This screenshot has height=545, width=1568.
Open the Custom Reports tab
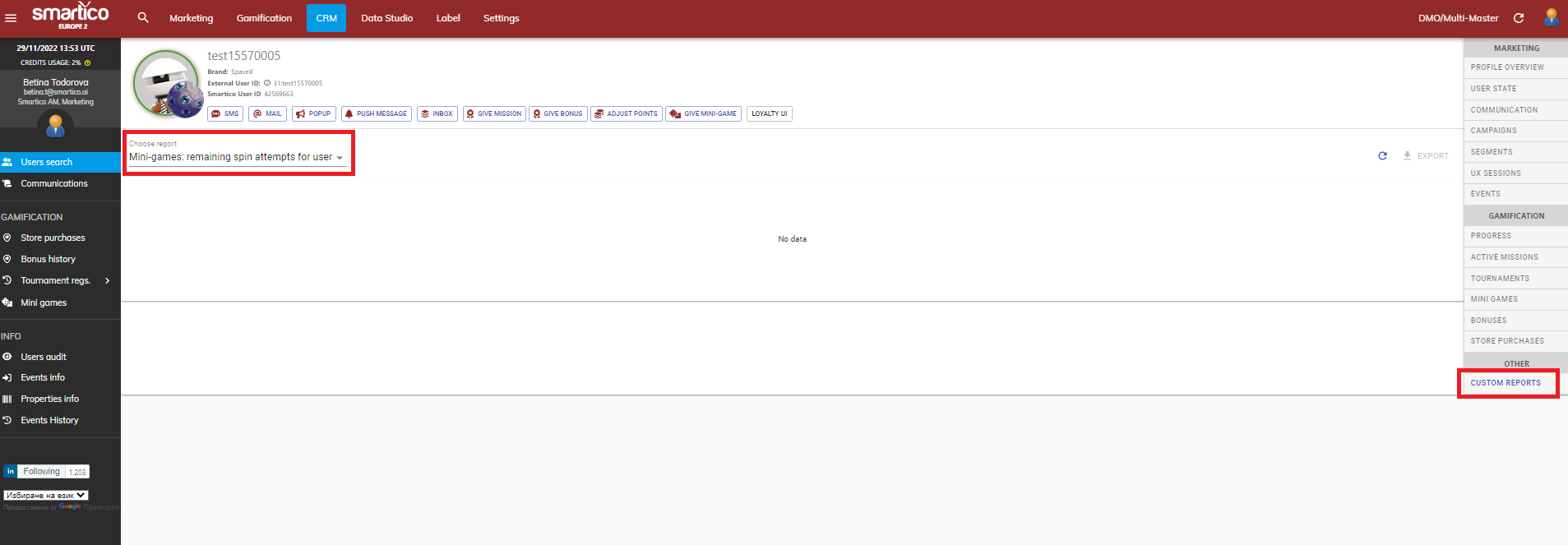1506,383
